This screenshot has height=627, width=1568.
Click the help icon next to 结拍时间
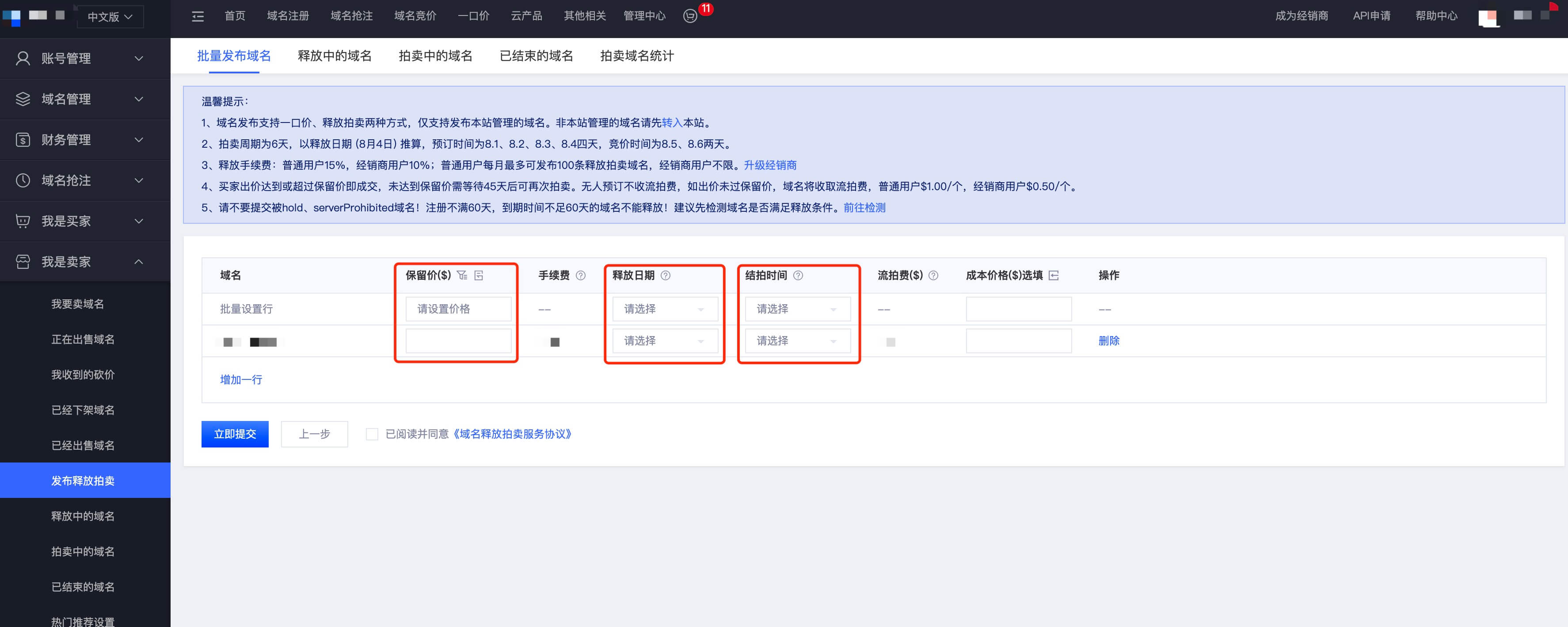tap(798, 275)
